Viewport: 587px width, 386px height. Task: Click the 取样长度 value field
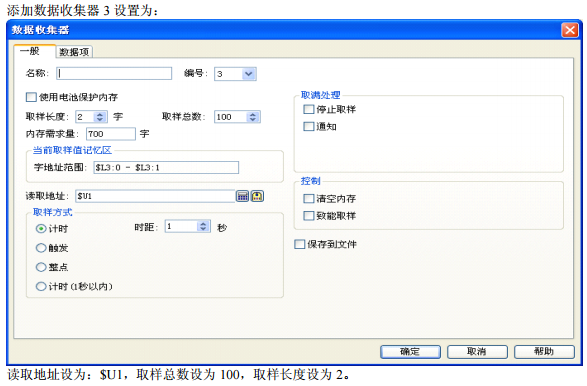pos(85,117)
